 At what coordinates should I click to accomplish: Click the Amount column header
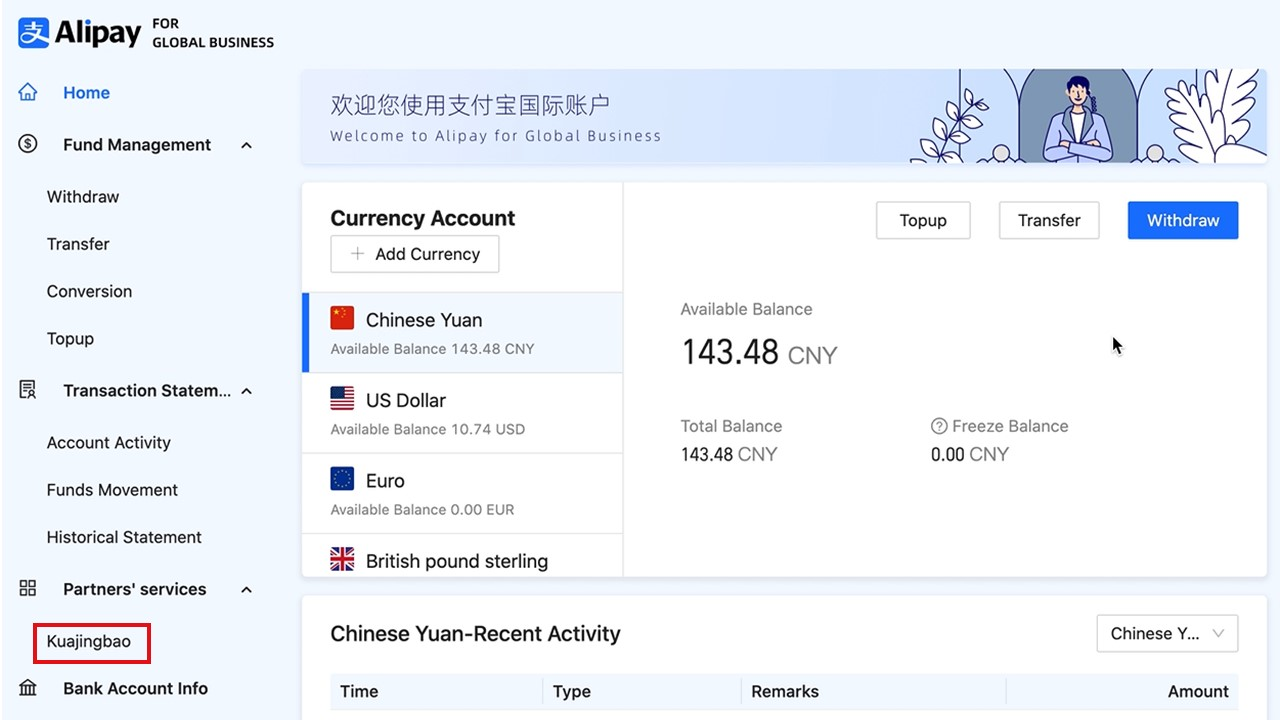(x=1198, y=691)
